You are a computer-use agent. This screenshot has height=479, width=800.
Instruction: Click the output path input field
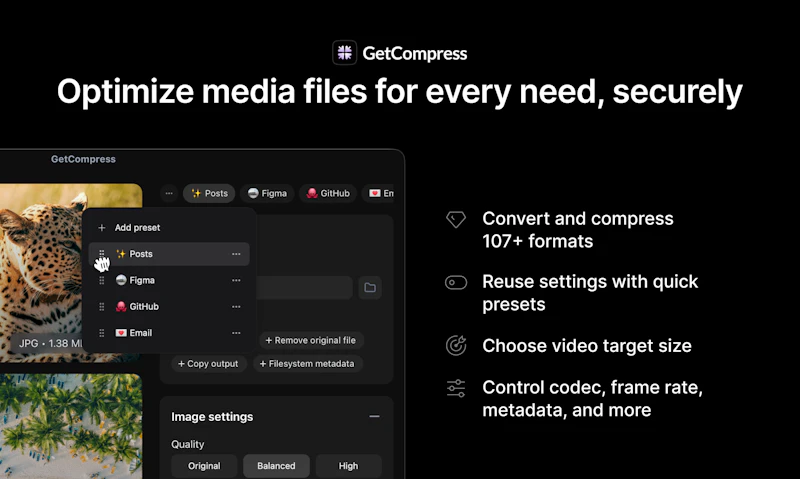coord(304,288)
